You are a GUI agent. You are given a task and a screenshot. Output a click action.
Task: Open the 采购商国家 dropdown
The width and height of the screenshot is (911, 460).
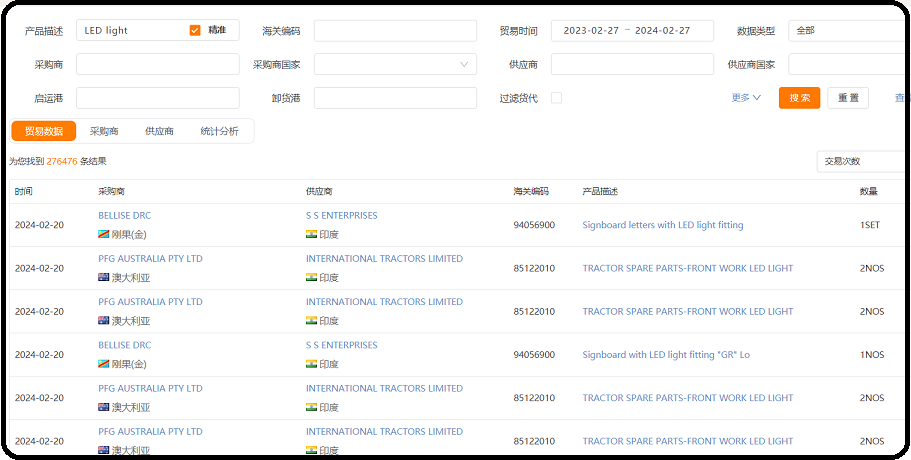pyautogui.click(x=395, y=64)
